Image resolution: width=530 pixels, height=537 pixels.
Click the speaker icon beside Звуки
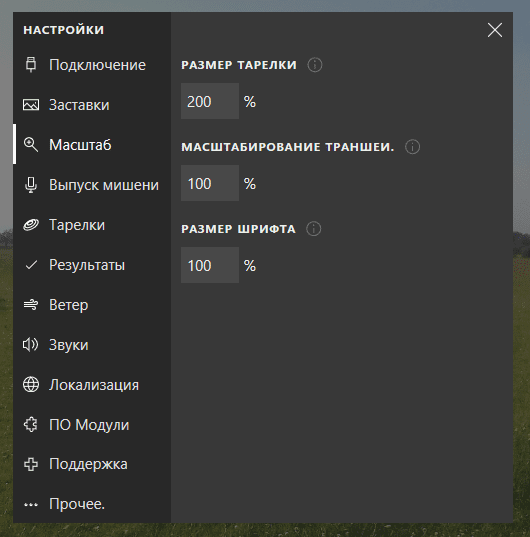[x=31, y=345]
